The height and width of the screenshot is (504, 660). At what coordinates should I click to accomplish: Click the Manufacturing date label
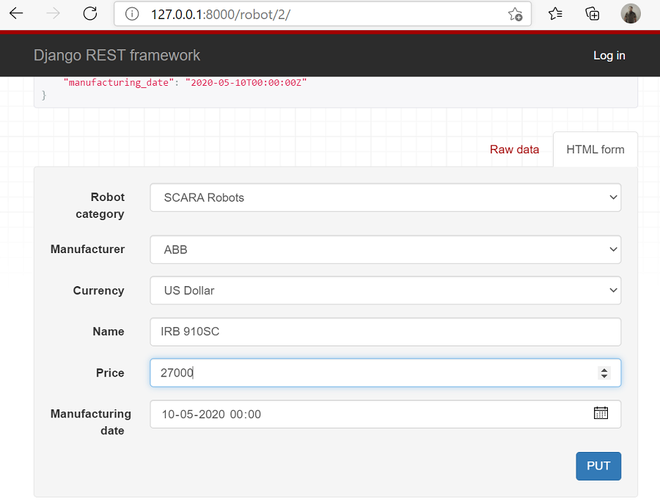click(x=91, y=422)
